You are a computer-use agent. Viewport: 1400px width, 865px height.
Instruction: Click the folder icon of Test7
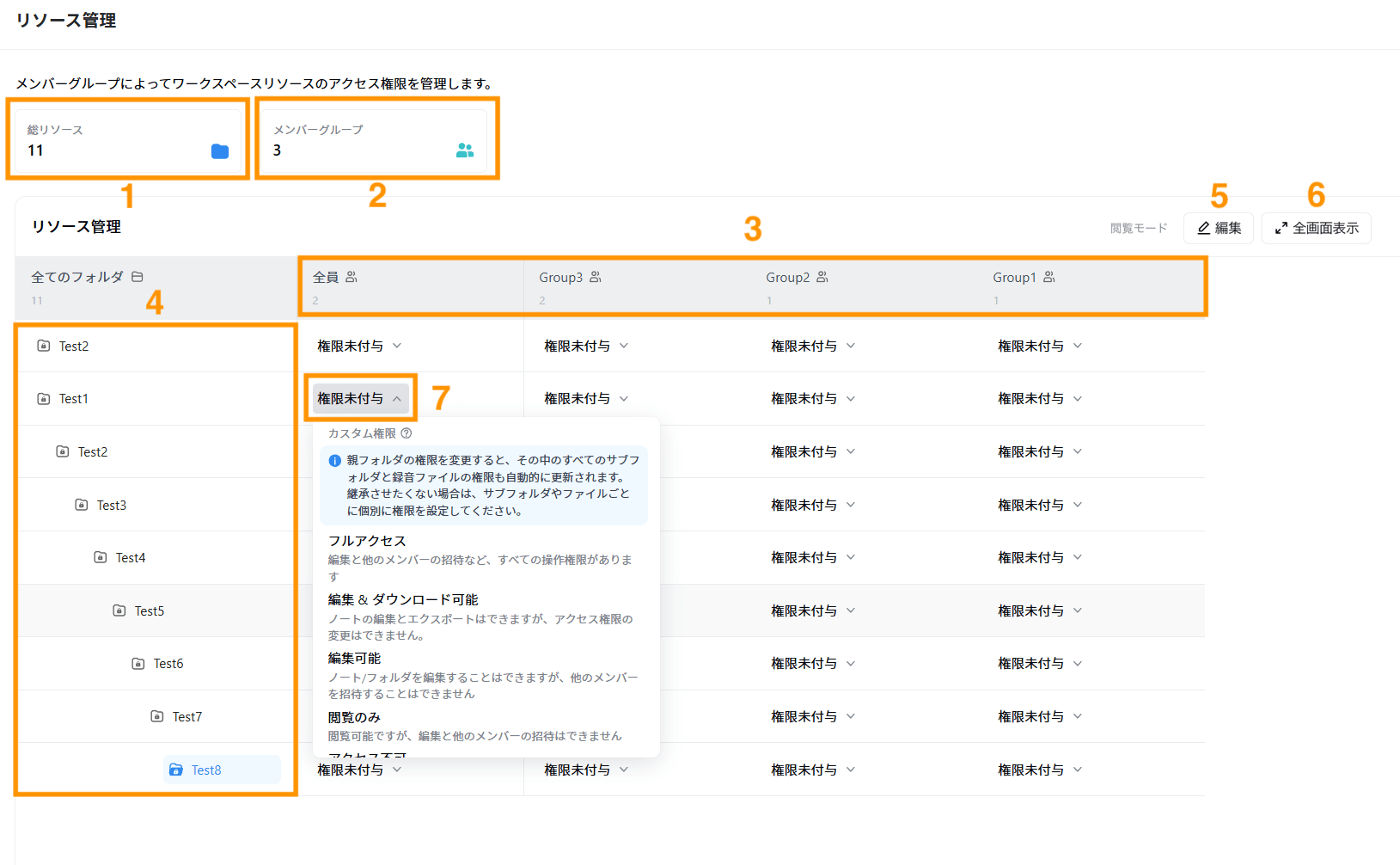[157, 716]
